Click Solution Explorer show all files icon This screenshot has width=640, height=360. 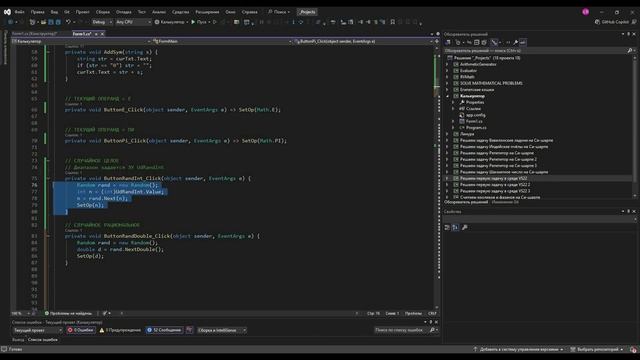pos(484,42)
